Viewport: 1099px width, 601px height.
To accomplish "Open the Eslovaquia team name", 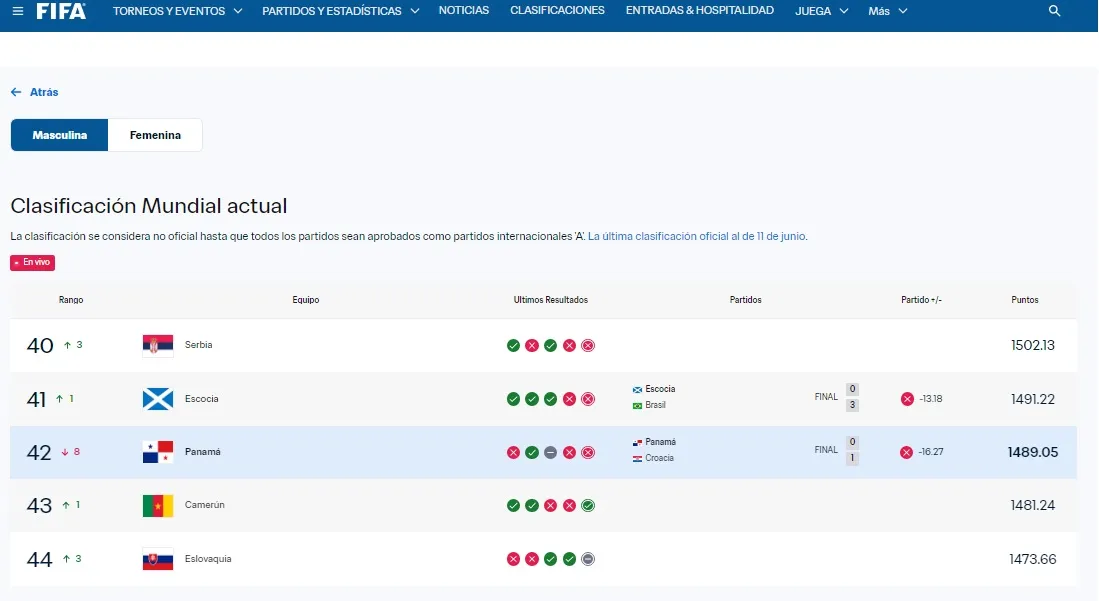I will [x=208, y=559].
